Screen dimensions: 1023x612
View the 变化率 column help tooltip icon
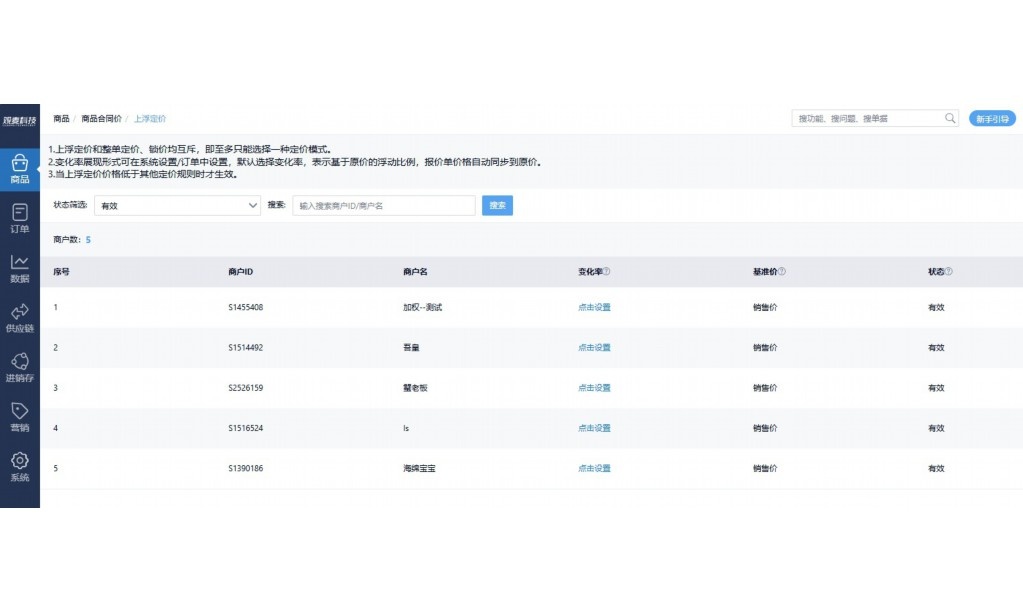tap(608, 271)
